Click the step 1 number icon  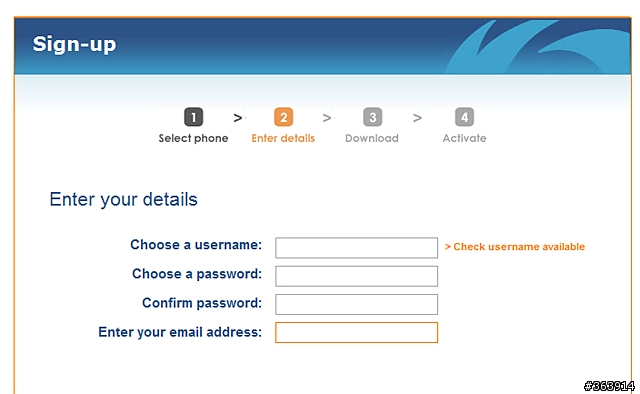click(x=193, y=117)
